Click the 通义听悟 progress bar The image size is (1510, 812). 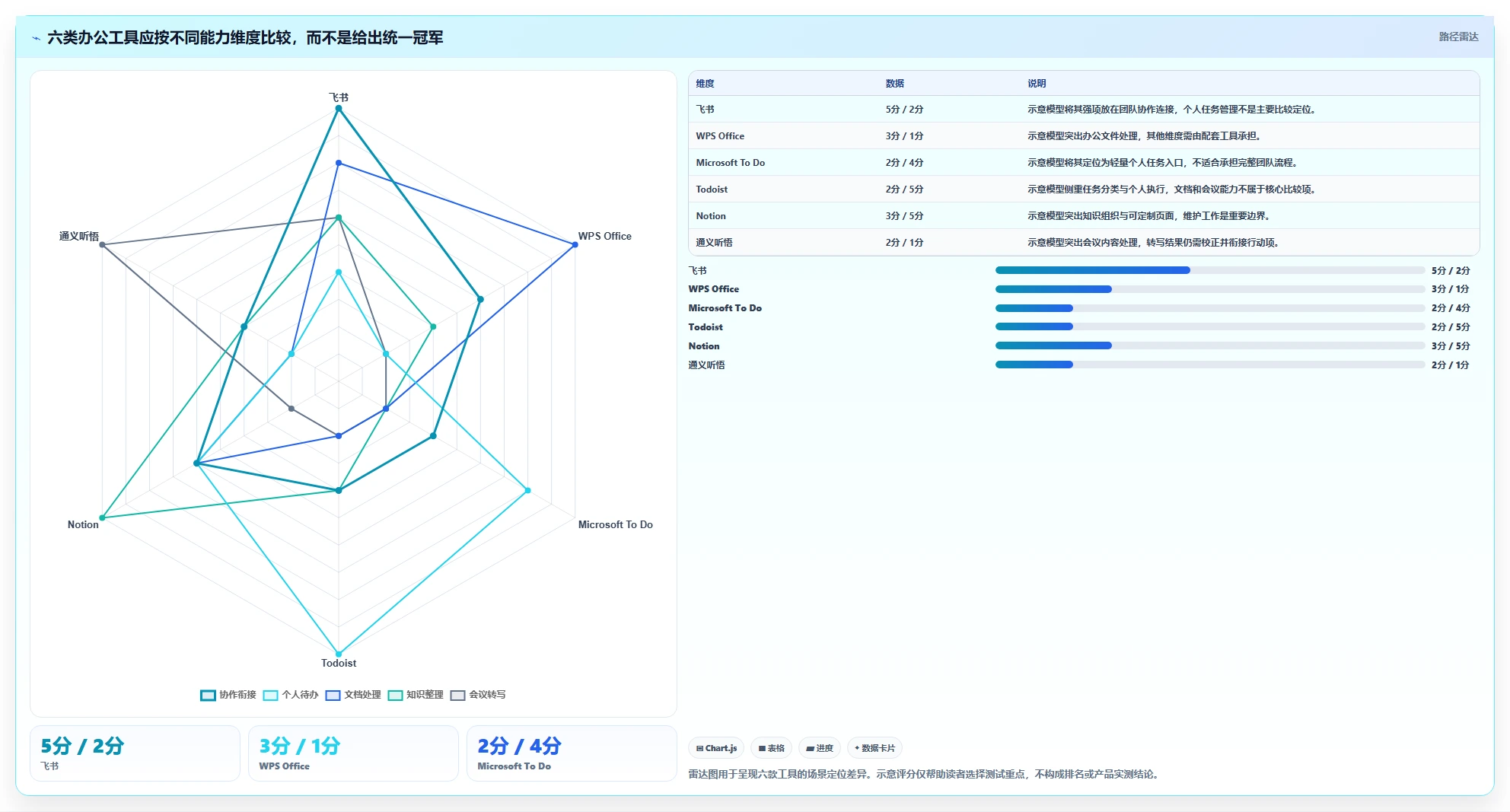tap(1210, 365)
